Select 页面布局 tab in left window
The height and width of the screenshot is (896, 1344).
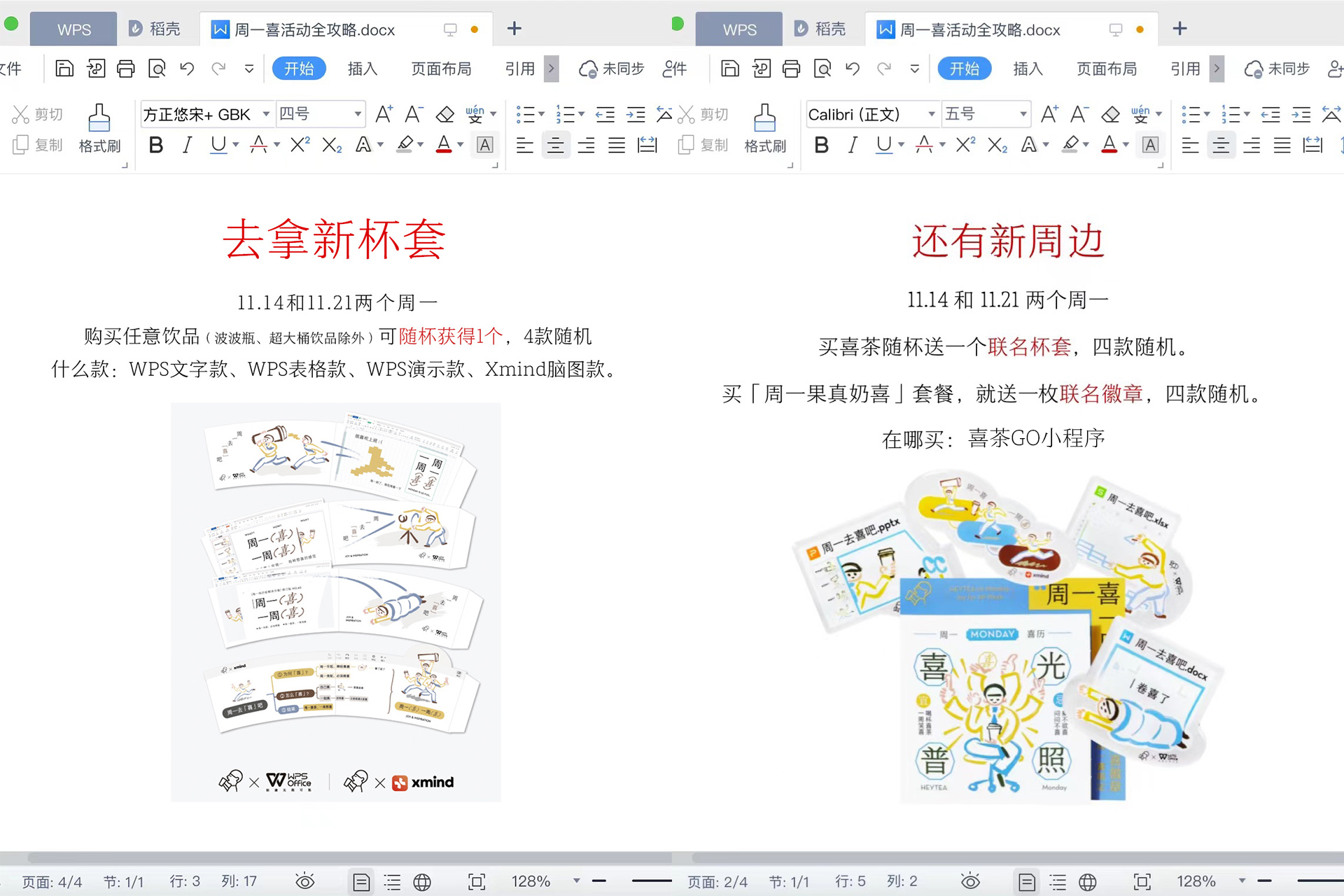coord(441,69)
